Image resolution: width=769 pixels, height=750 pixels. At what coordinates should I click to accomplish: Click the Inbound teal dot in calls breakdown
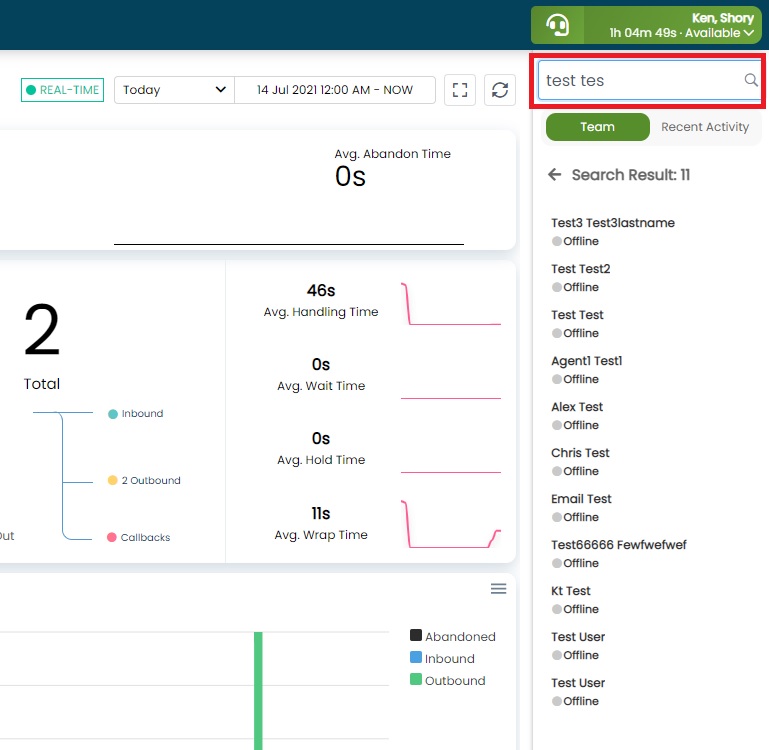pos(113,414)
